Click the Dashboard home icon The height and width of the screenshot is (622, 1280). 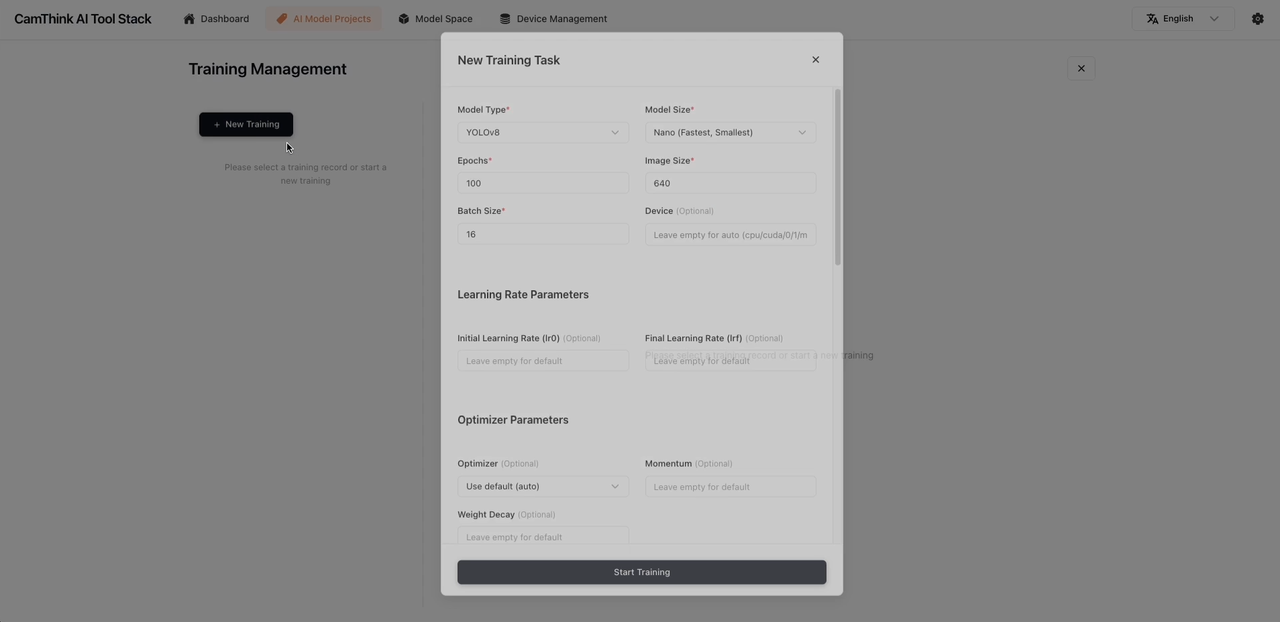(189, 19)
